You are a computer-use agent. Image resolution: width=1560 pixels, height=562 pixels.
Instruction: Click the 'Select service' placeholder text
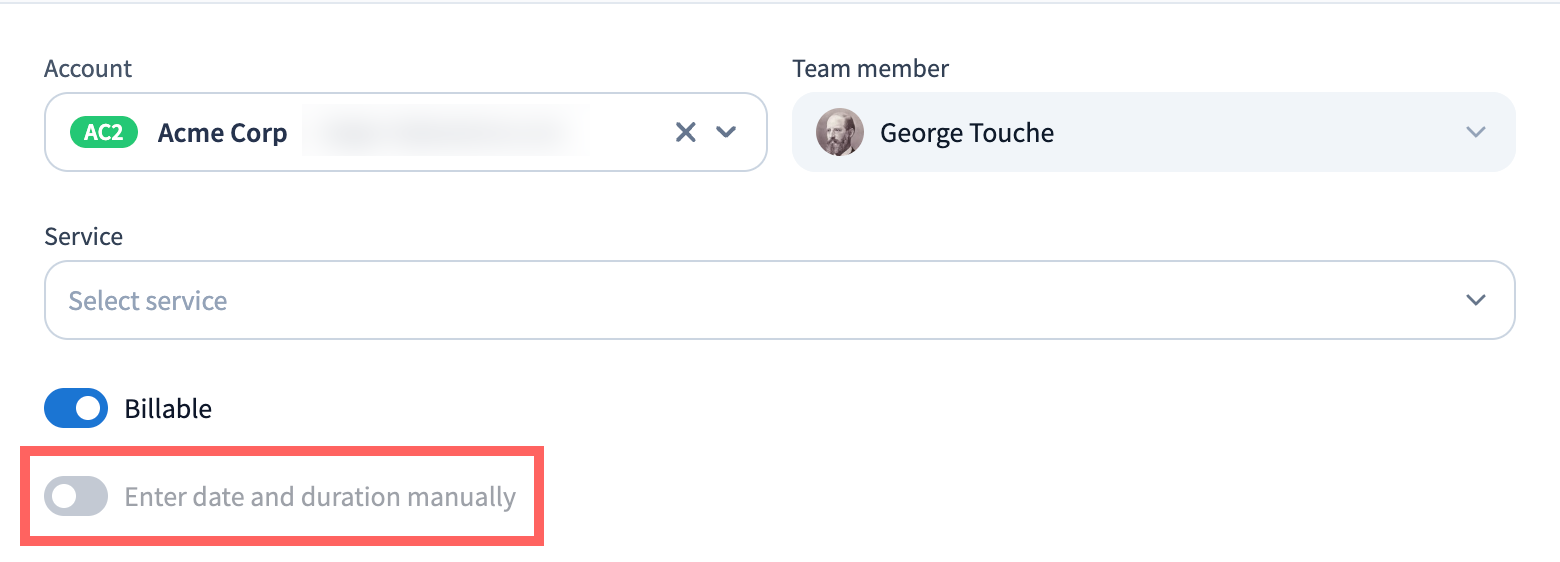point(148,300)
